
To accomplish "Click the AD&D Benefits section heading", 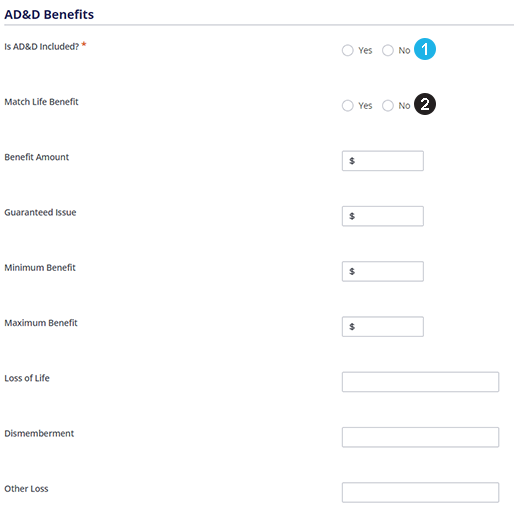I will [49, 14].
